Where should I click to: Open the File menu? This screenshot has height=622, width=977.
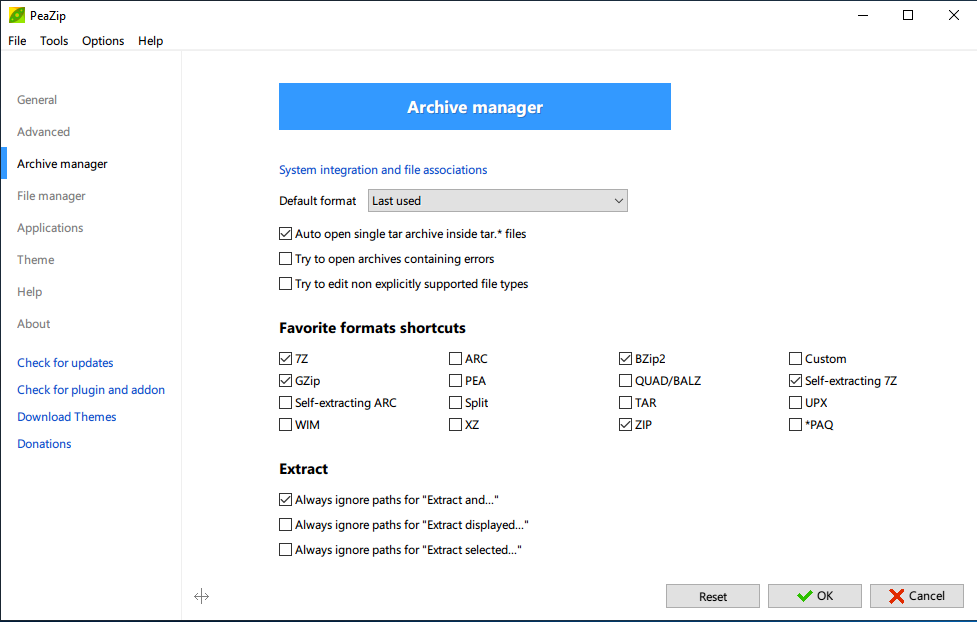point(17,41)
